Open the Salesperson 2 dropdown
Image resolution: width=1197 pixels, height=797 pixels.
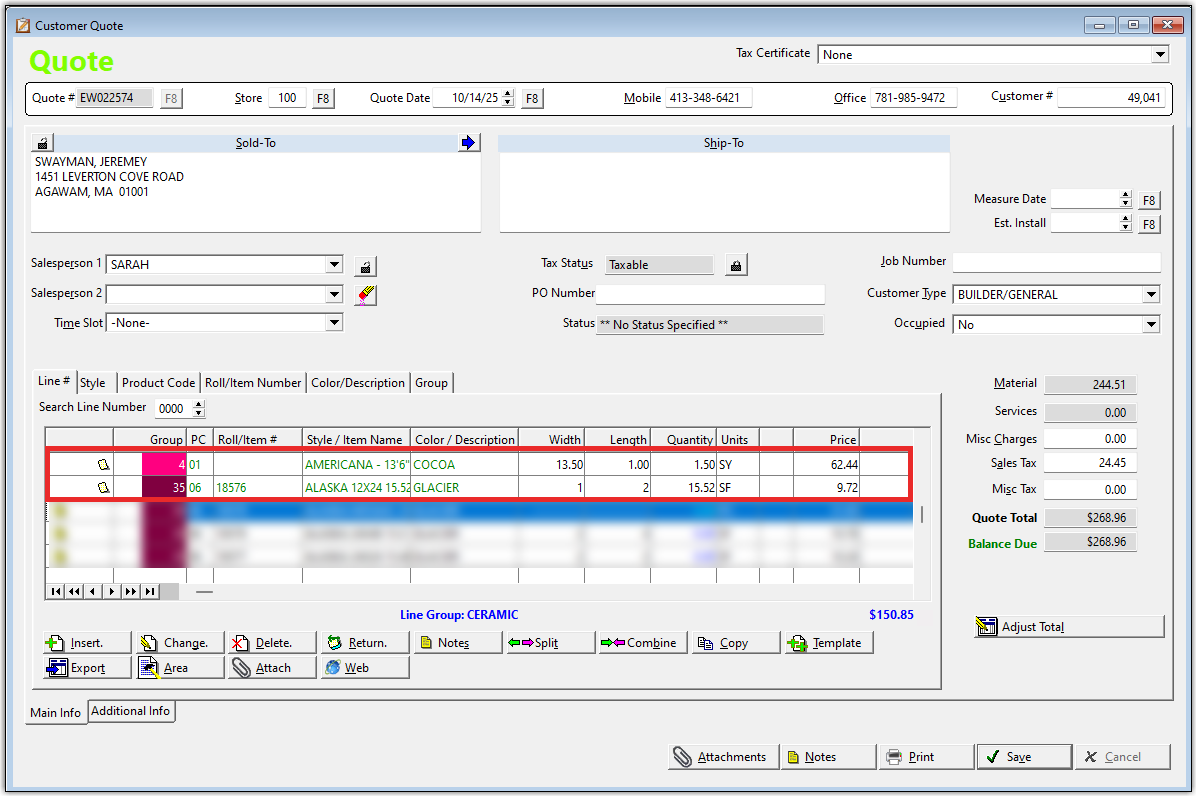pos(334,294)
